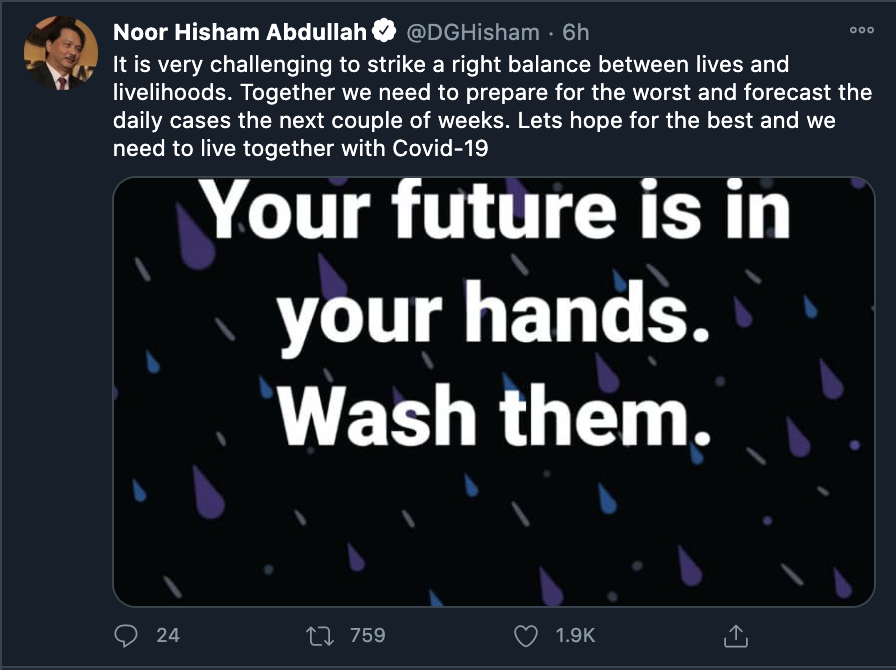Like the tweet with the heart icon
Image resolution: width=896 pixels, height=670 pixels.
tap(526, 635)
